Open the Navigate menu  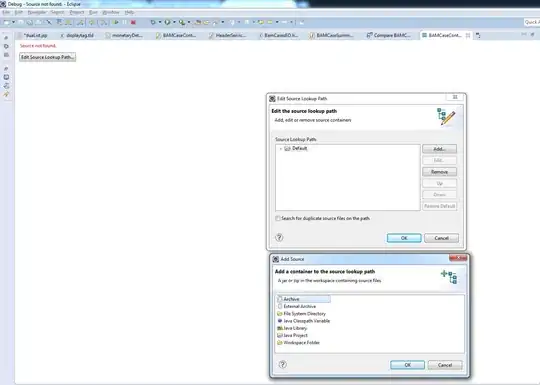pos(37,12)
